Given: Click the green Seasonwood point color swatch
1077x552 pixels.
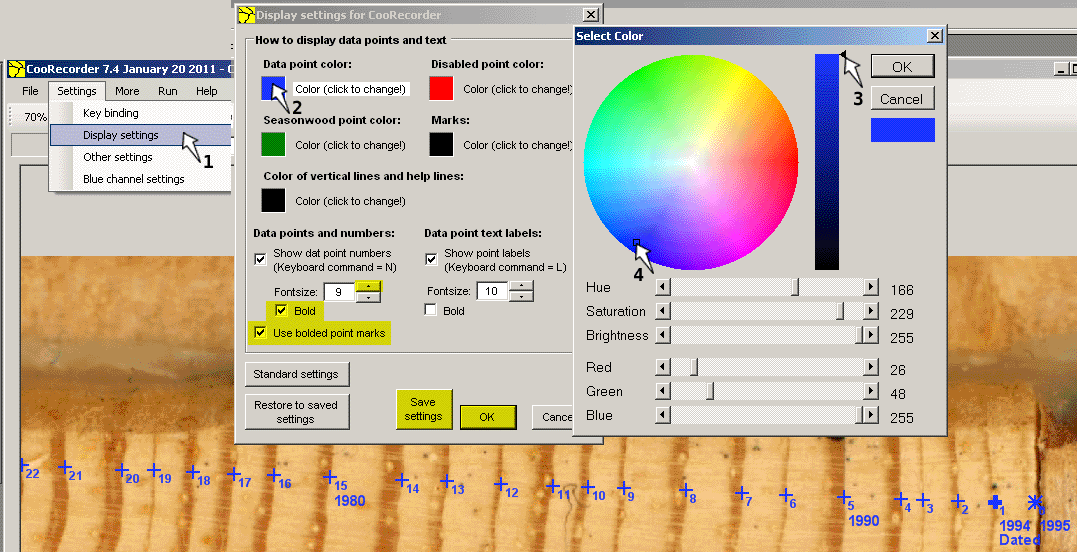Looking at the screenshot, I should pos(273,144).
